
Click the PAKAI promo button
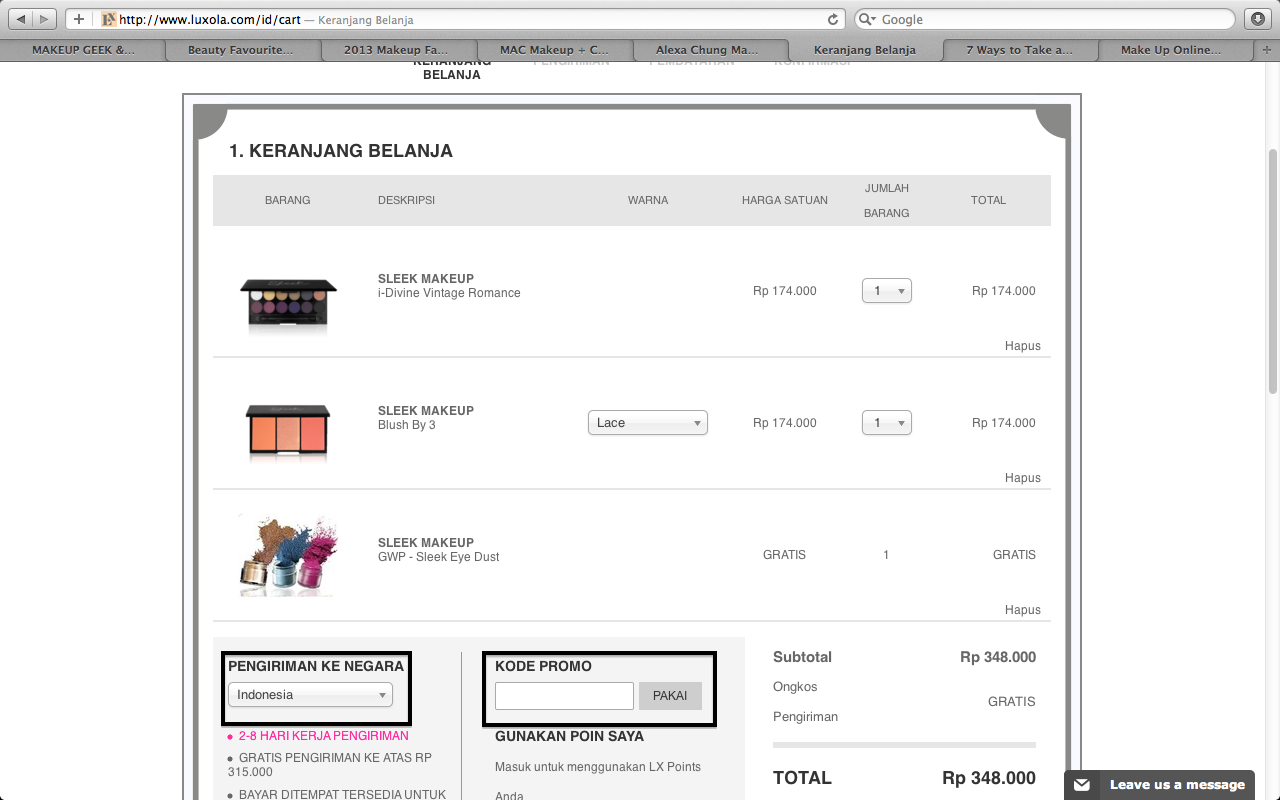tap(670, 696)
